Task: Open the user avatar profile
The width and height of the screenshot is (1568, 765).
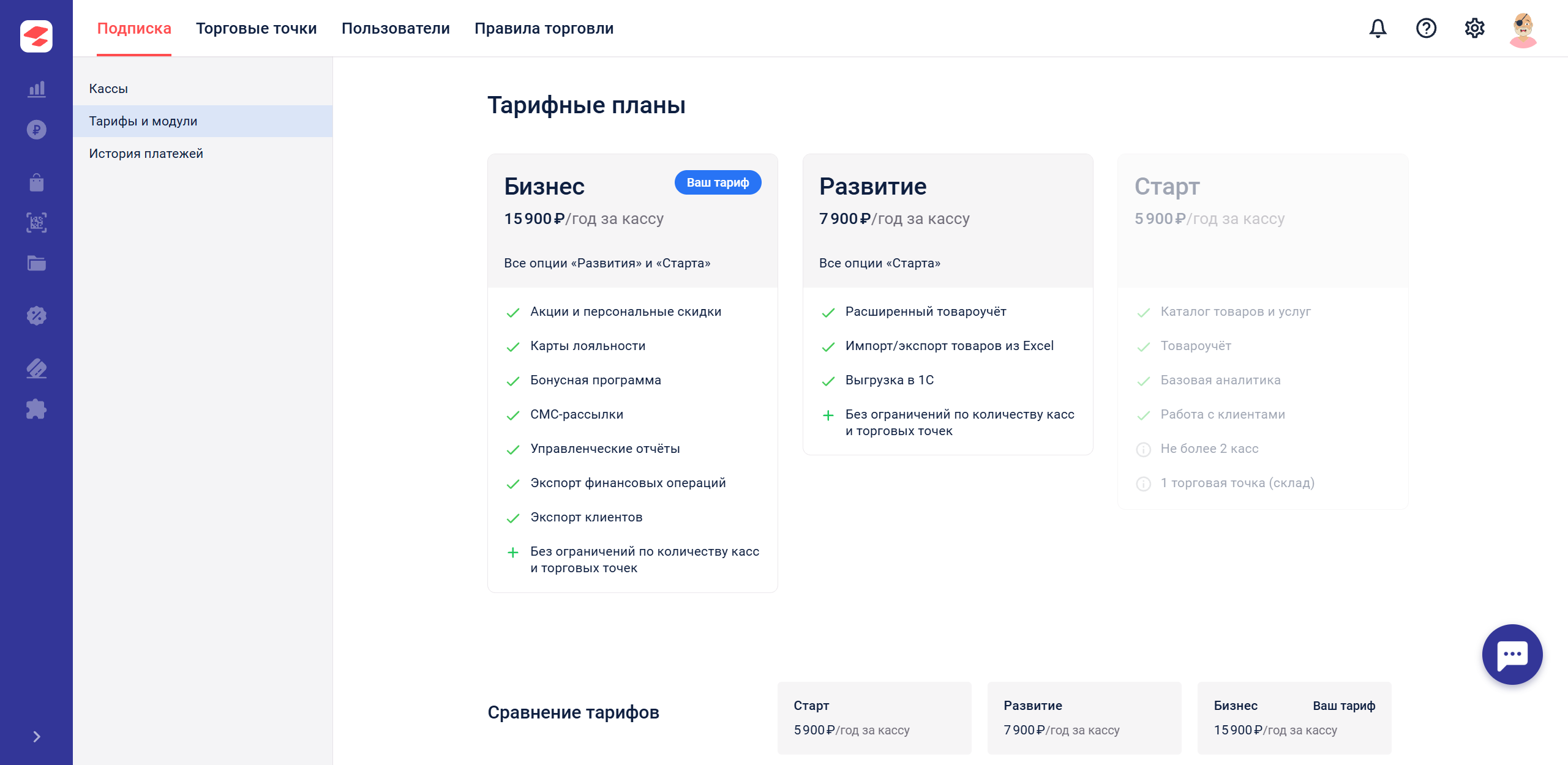Action: pyautogui.click(x=1523, y=29)
